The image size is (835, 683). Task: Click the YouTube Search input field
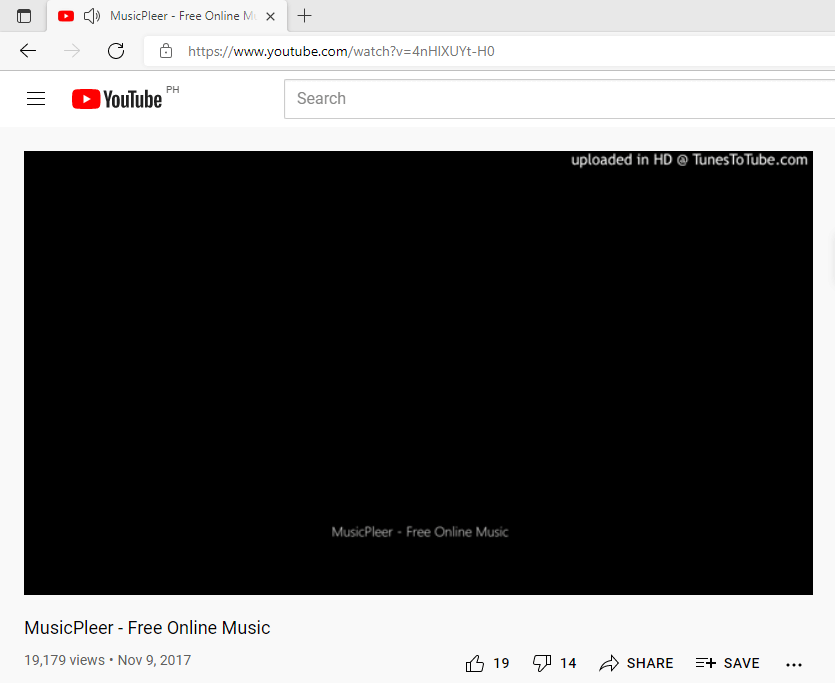(559, 99)
